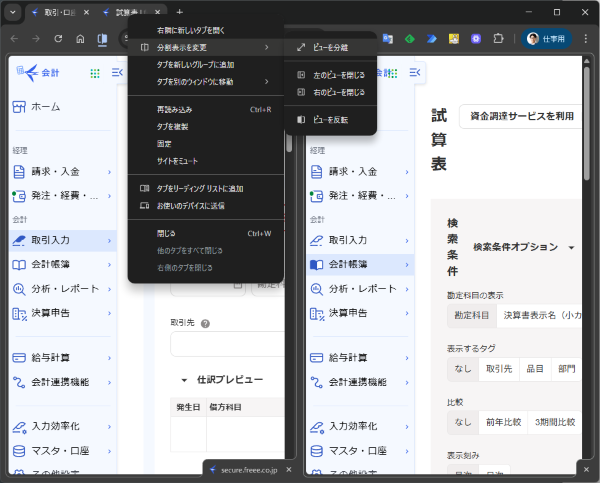Screen dimensions: 600x483
Task: Choose 品目 tag option
Action: coord(535,368)
